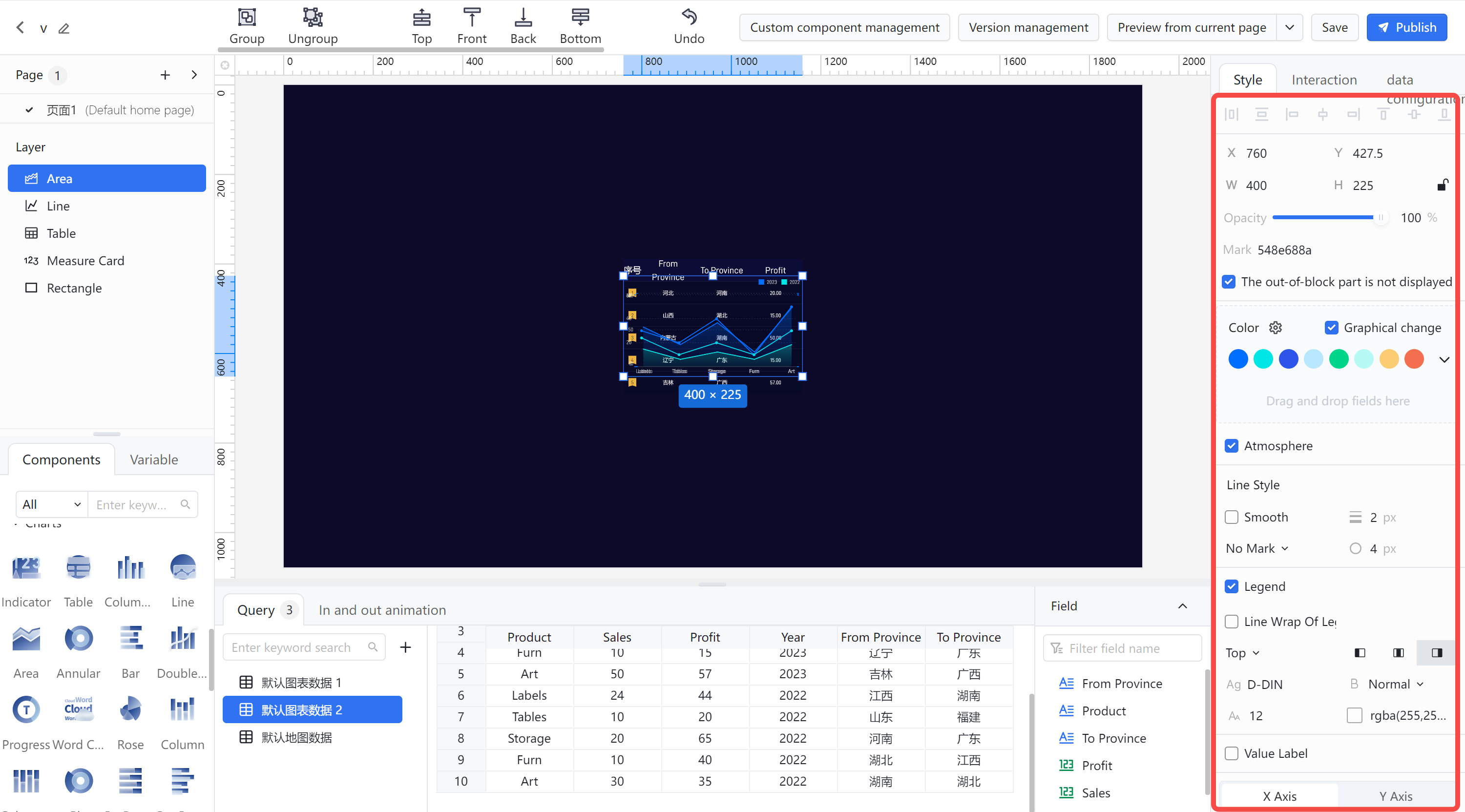Viewport: 1465px width, 812px height.
Task: Click the Save button
Action: 1334,27
